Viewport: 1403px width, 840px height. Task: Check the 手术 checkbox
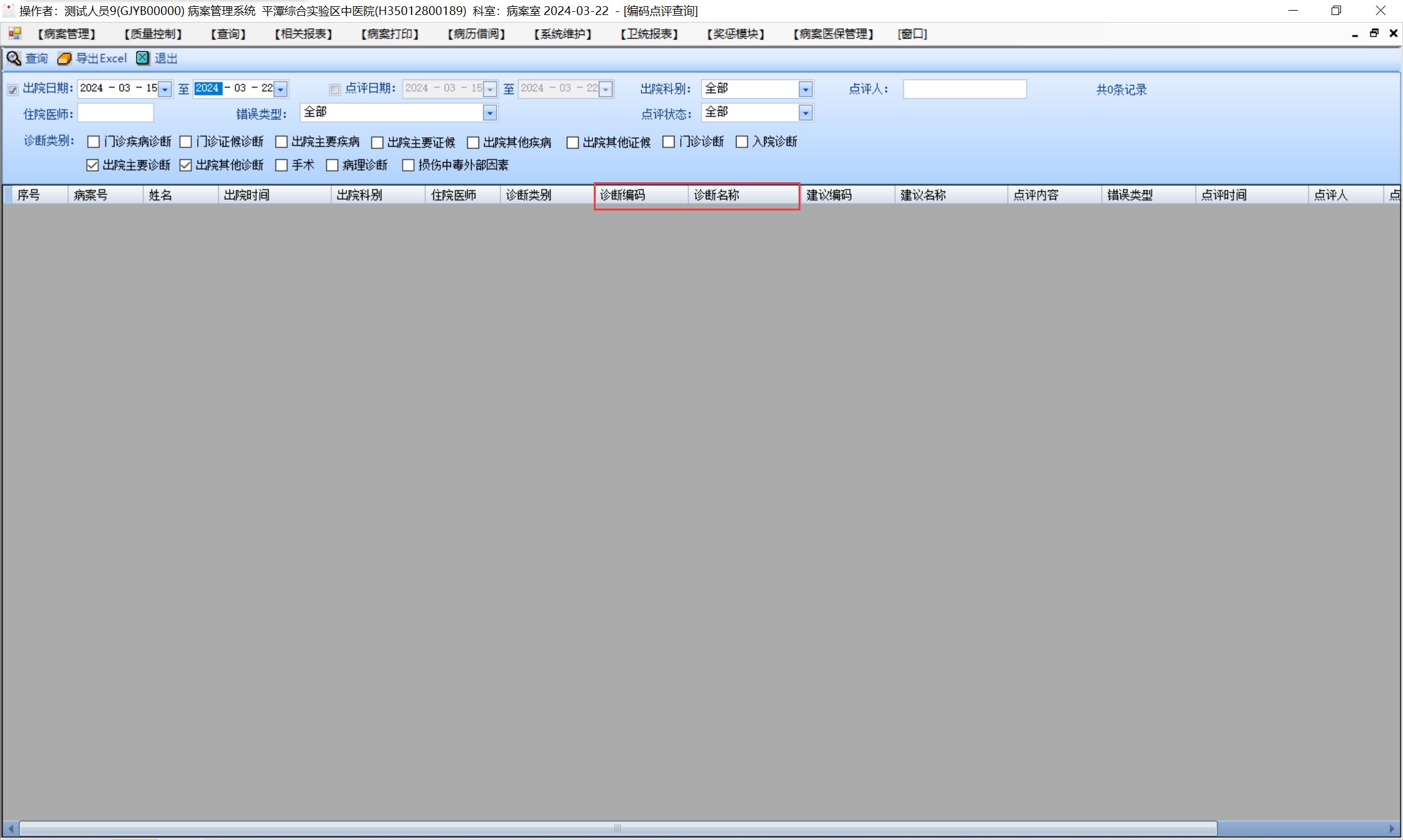pyautogui.click(x=282, y=165)
